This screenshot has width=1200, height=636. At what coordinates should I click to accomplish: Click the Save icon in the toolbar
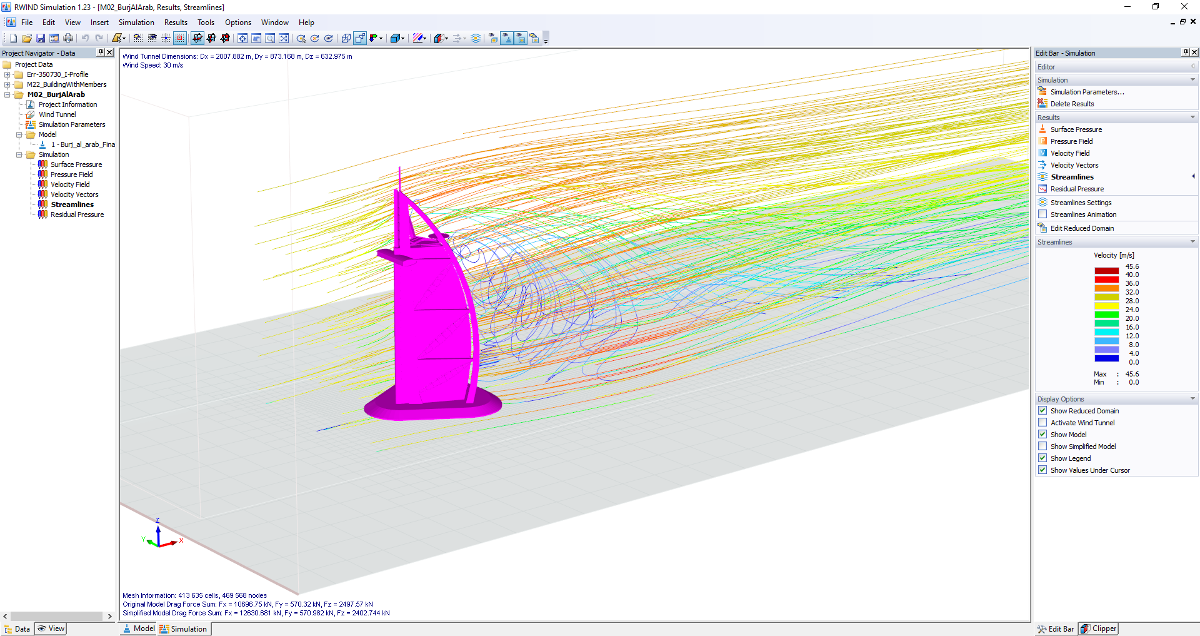[x=40, y=38]
